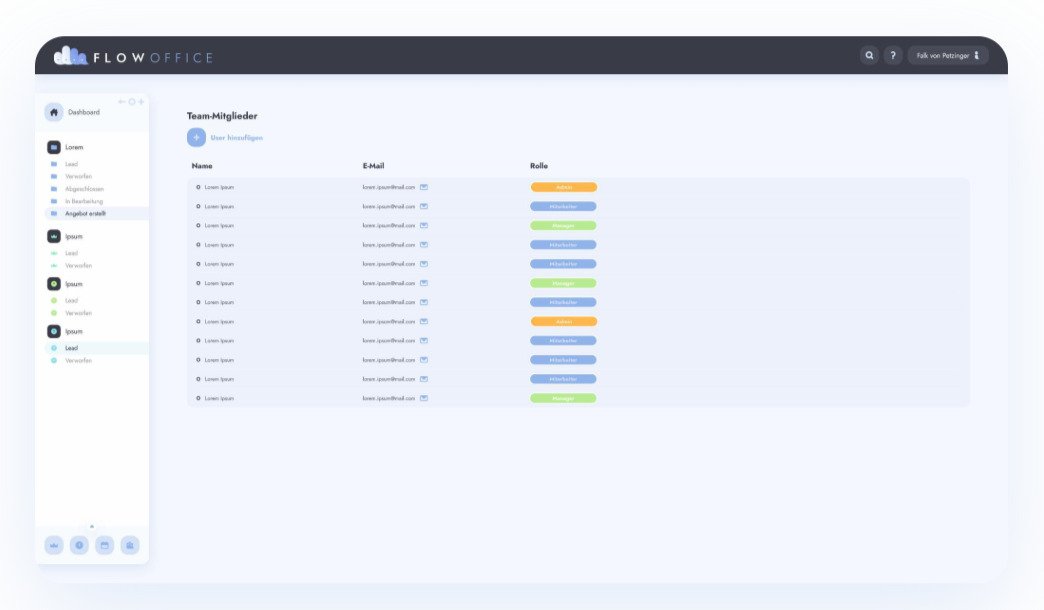
Task: Open the In Bearbeitung folder under Lorem
Action: pyautogui.click(x=83, y=201)
